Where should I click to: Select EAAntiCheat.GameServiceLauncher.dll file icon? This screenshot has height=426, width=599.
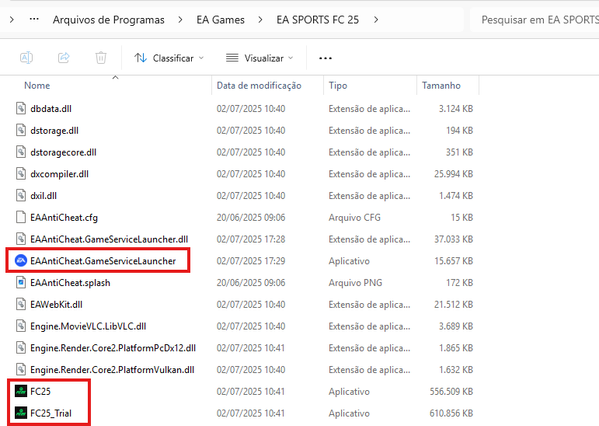coord(21,239)
